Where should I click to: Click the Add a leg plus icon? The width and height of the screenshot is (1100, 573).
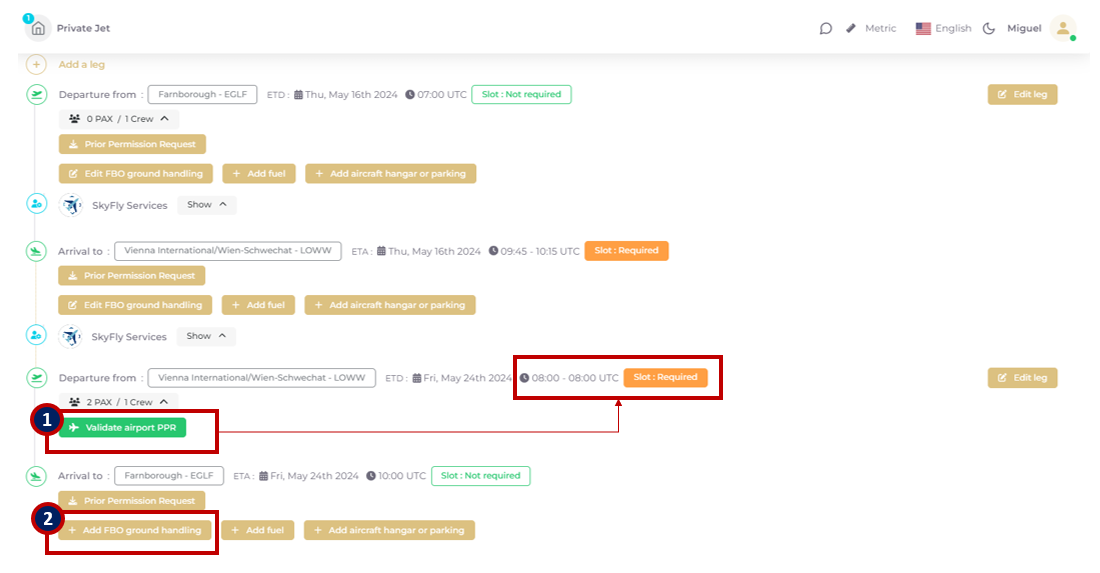click(x=37, y=64)
